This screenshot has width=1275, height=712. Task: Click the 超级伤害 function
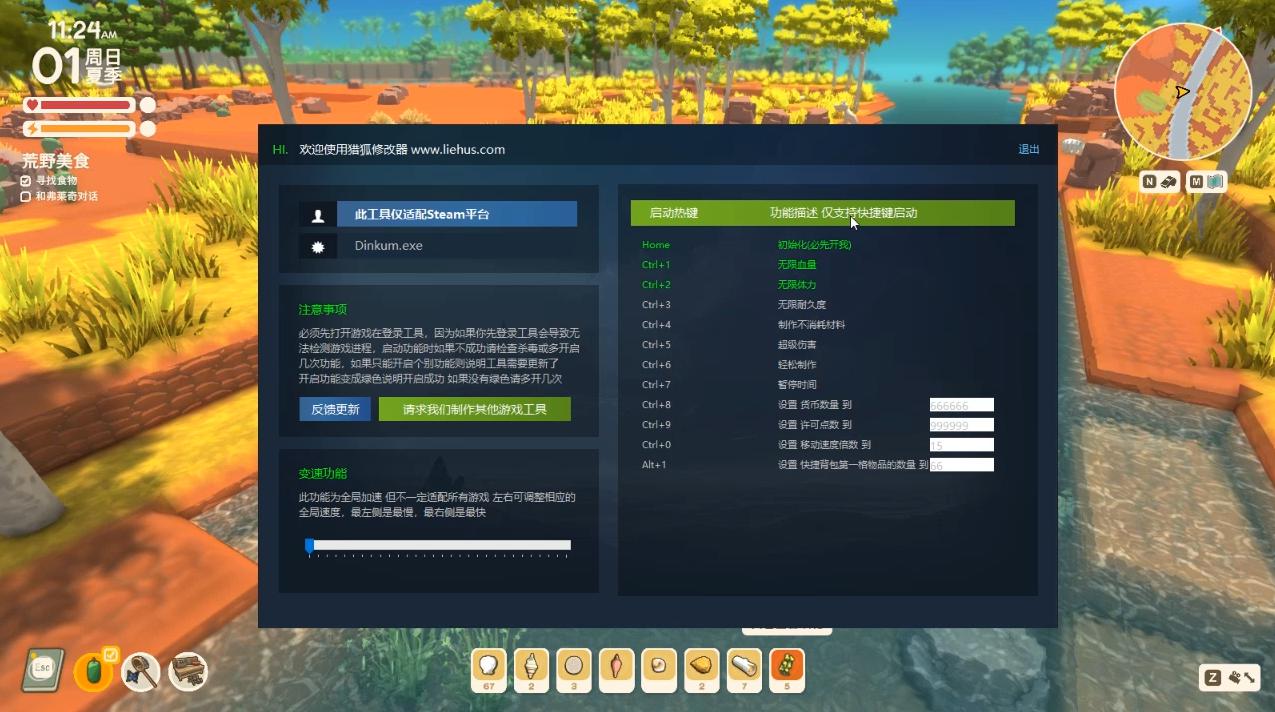797,345
